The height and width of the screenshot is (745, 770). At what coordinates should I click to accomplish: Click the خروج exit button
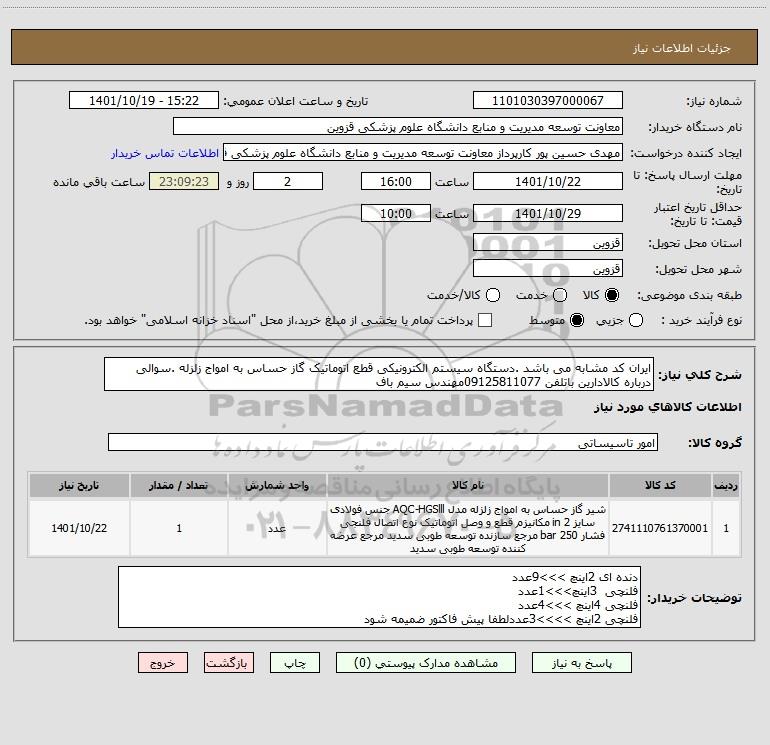163,663
